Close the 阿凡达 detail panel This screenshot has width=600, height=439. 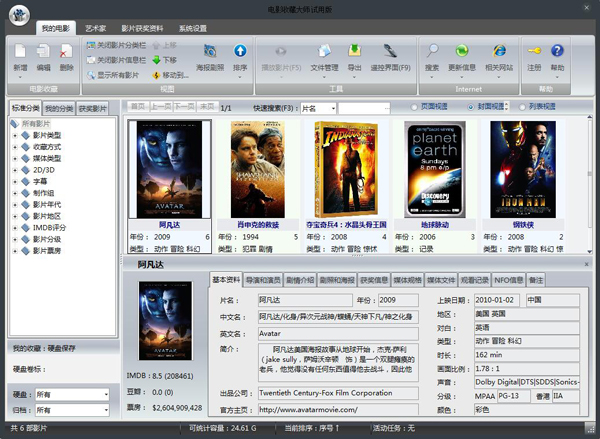[587, 264]
